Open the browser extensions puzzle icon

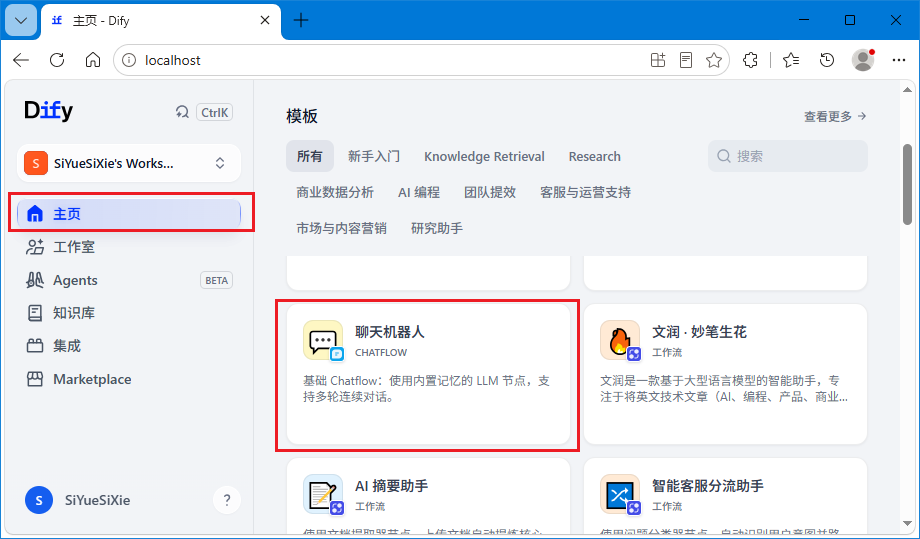(x=750, y=60)
